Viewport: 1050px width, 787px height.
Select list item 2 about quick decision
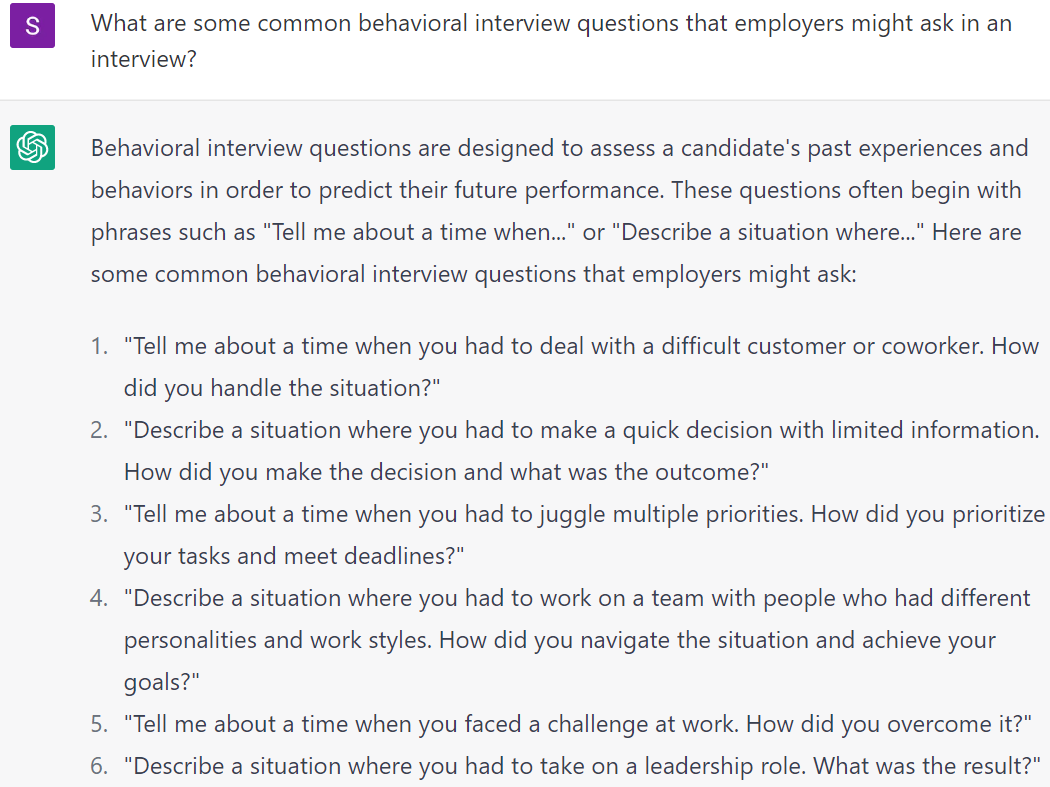tap(581, 451)
